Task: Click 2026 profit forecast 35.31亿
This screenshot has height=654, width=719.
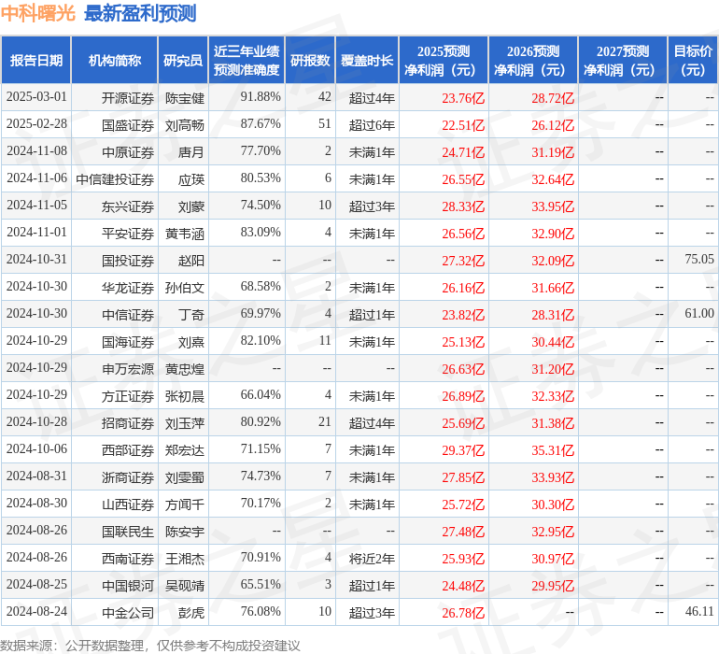Action: coord(553,450)
